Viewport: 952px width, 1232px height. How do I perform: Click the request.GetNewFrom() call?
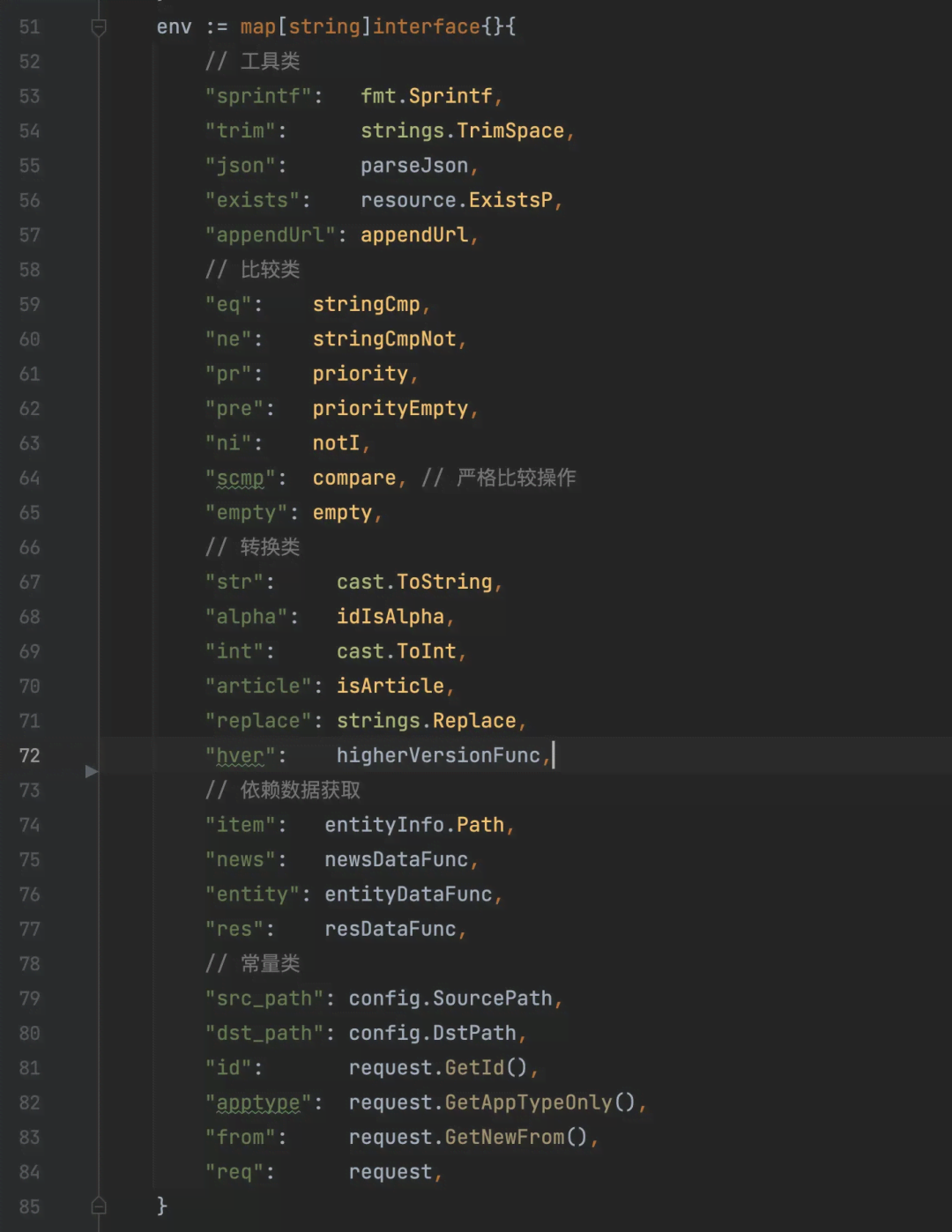click(x=467, y=1137)
